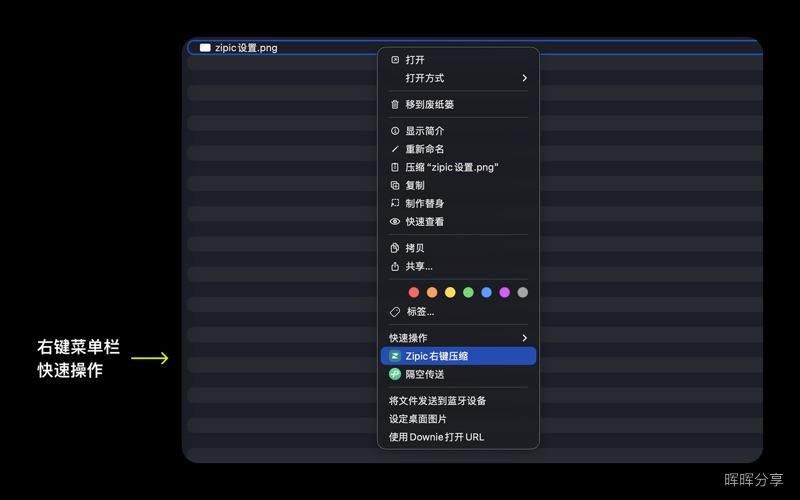Viewport: 800px width, 500px height.
Task: Click the pencil icon beside 重新命名
Action: (x=395, y=149)
